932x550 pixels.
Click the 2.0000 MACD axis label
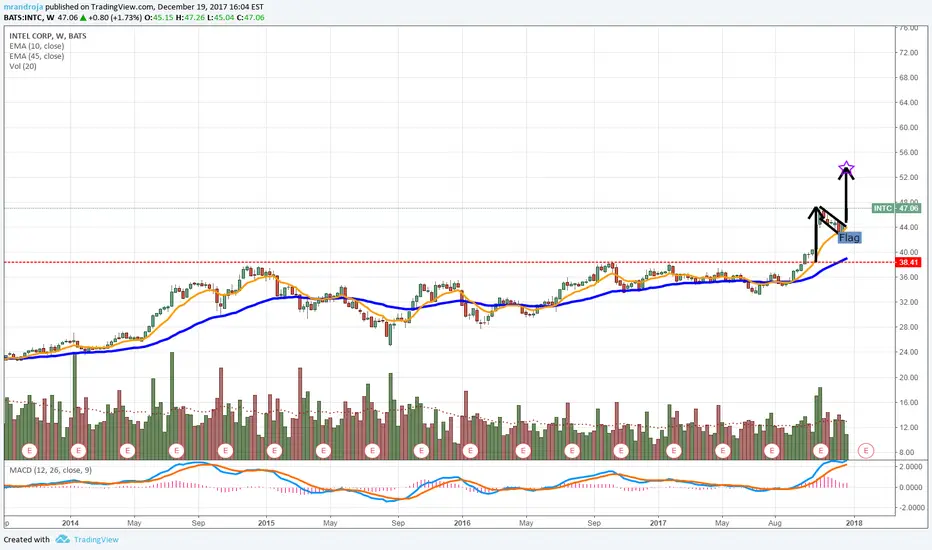tap(910, 467)
